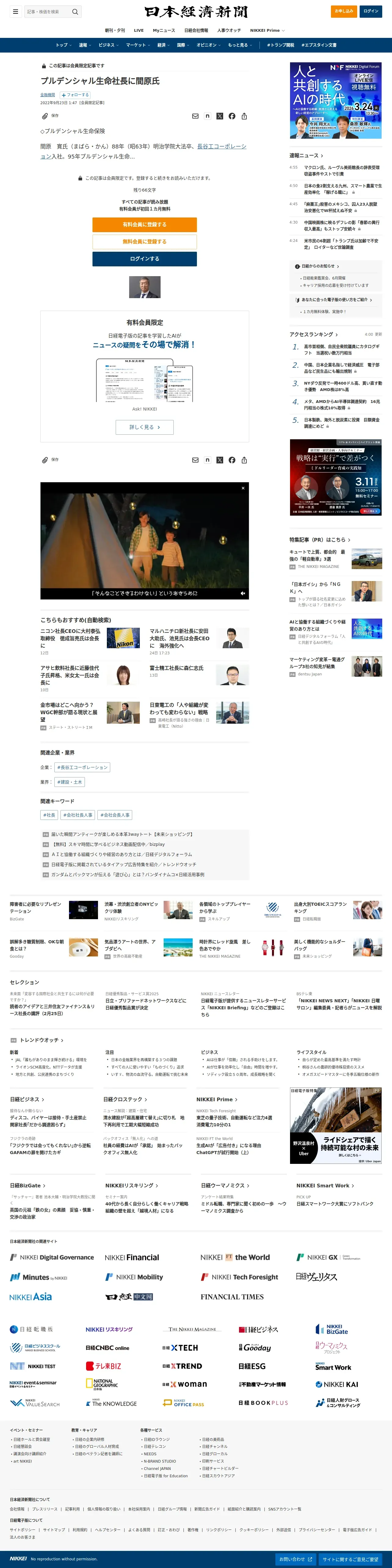The image size is (392, 1568).
Task: Open the 日経 XTECH logo
Action: point(180,1348)
